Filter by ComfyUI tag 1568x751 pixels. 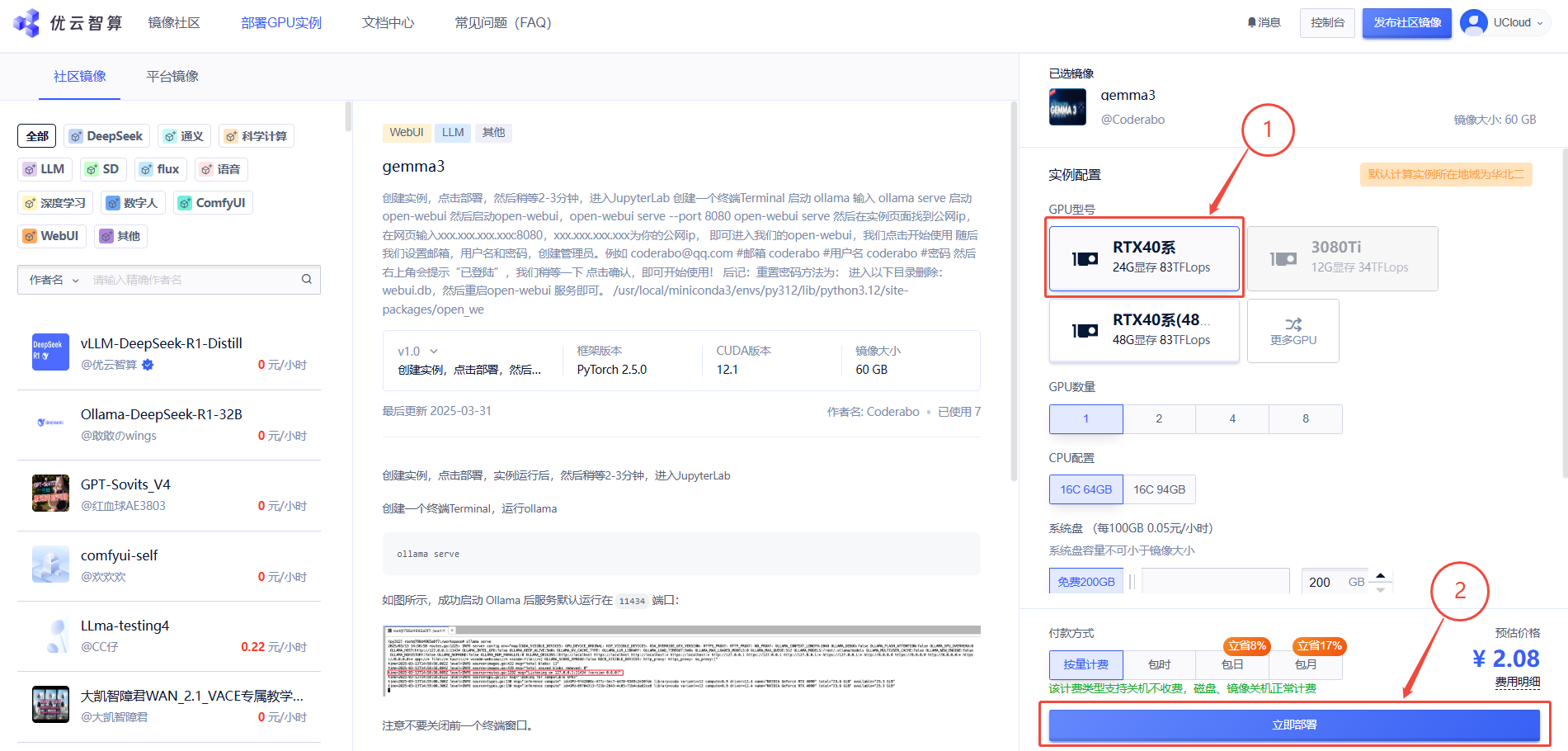tap(214, 203)
